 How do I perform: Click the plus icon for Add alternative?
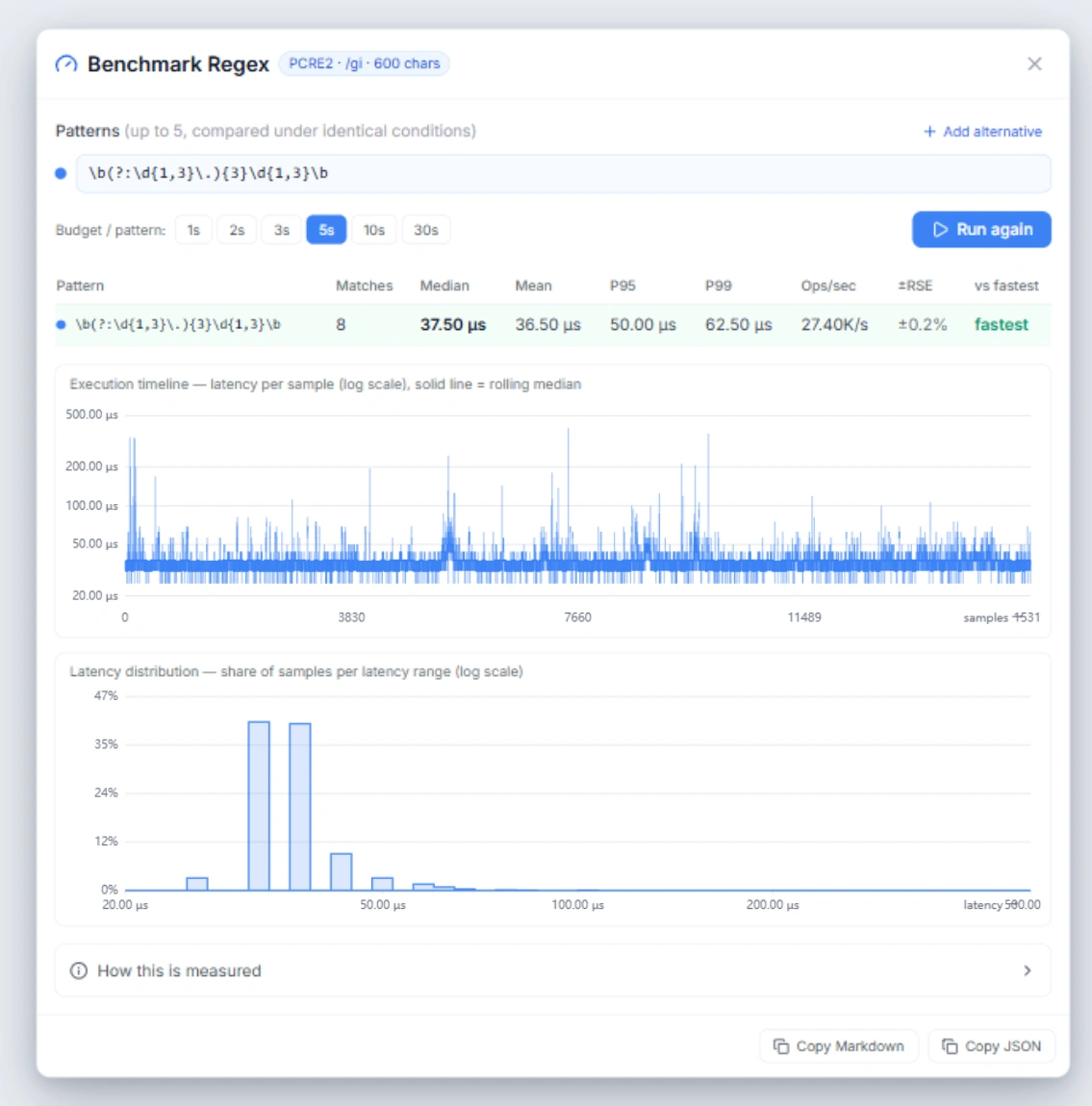(929, 132)
